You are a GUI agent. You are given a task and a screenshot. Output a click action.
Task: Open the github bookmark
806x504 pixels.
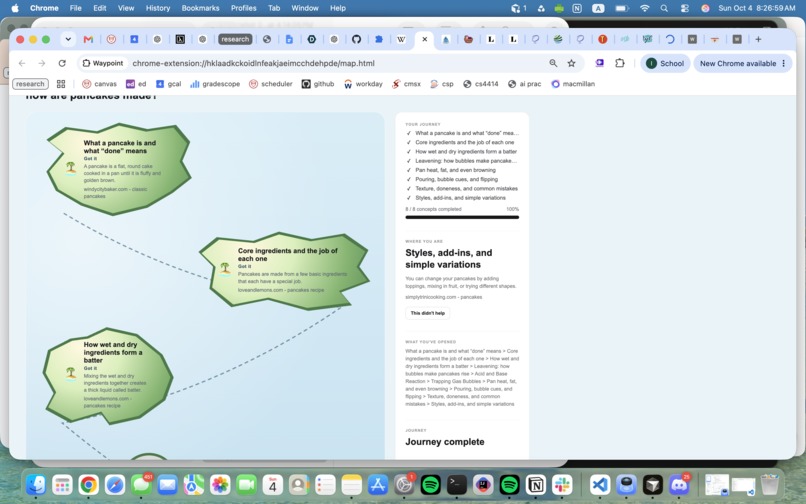pyautogui.click(x=318, y=84)
